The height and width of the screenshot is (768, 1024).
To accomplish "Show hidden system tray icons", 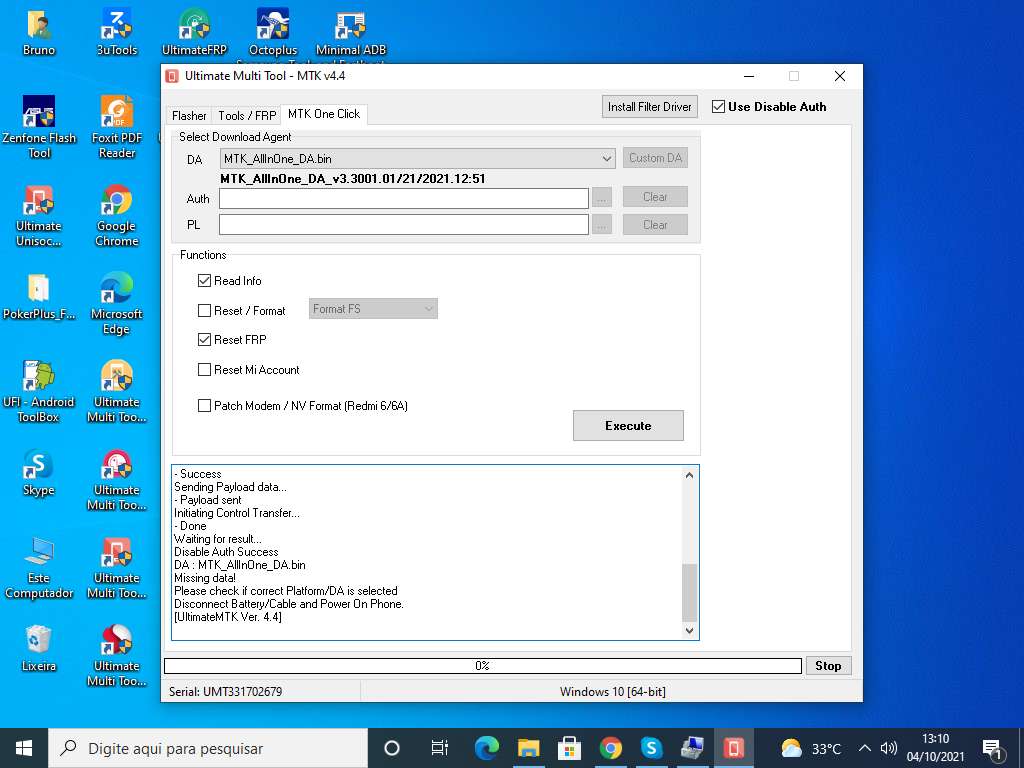I will [865, 748].
